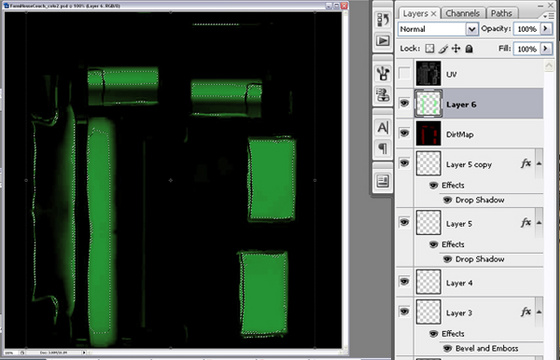Viewport: 560px width, 360px height.
Task: Open the Layer Comps panel icon
Action: tap(383, 181)
